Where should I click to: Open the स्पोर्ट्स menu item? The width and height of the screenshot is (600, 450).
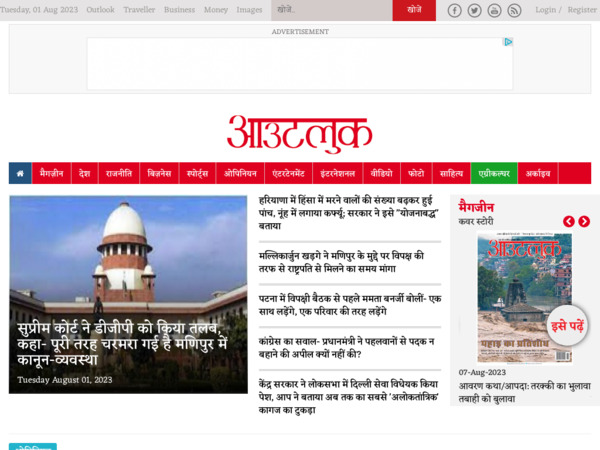(197, 173)
